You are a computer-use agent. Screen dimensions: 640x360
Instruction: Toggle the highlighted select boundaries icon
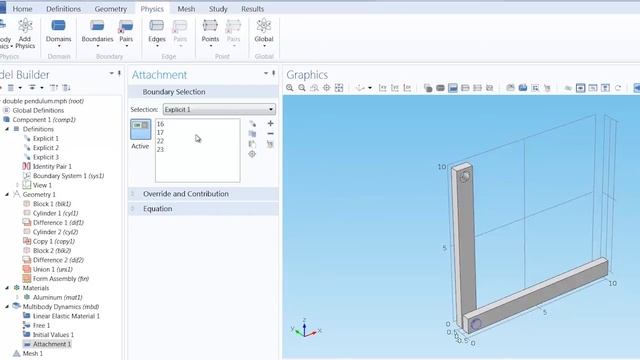(x=453, y=88)
